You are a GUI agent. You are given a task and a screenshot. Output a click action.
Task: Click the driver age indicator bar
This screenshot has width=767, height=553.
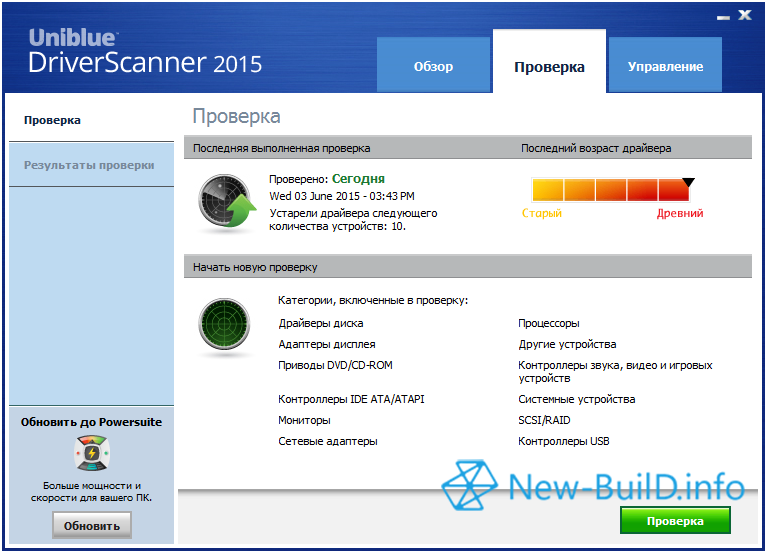[610, 190]
